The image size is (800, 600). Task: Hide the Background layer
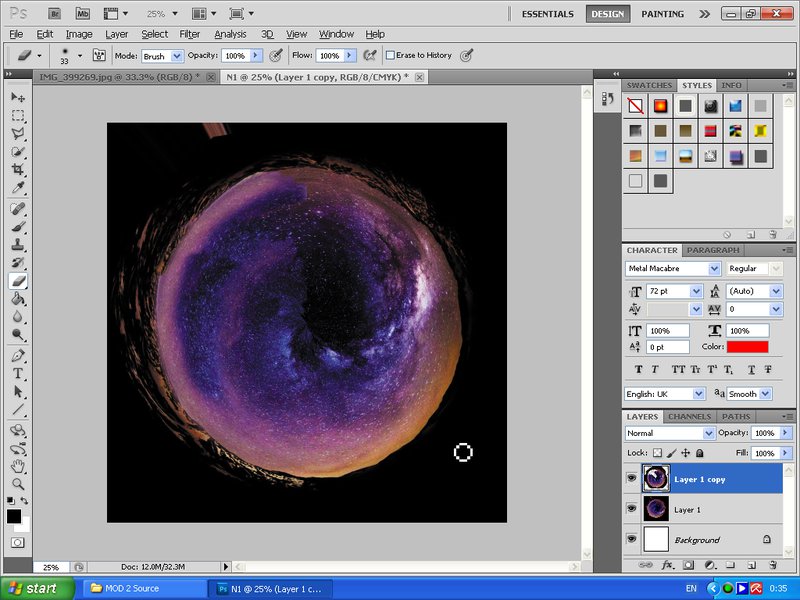(x=632, y=539)
